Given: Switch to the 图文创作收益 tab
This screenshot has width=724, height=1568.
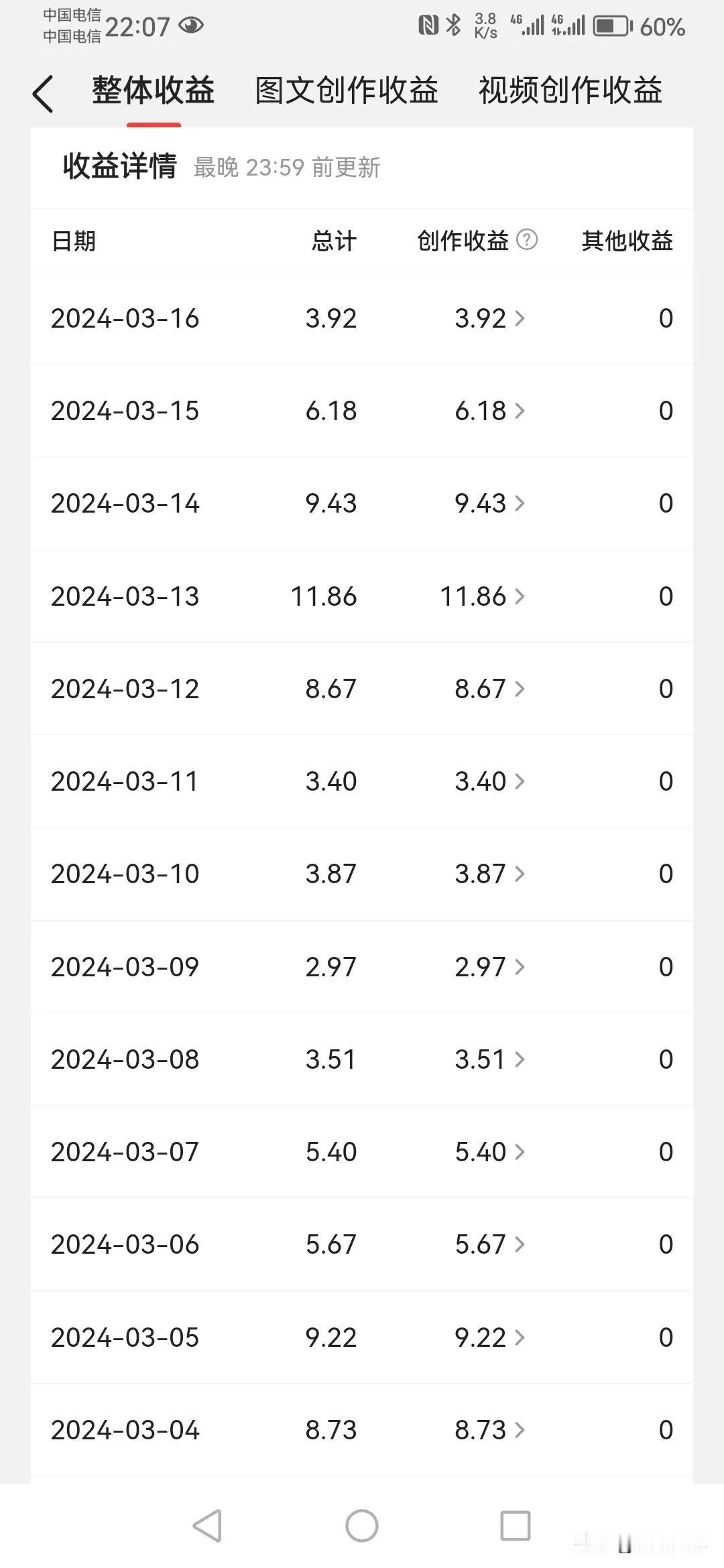Looking at the screenshot, I should pyautogui.click(x=347, y=90).
